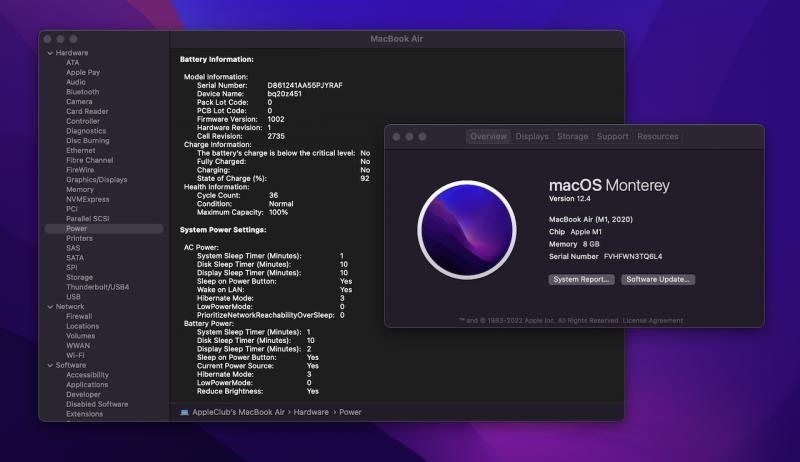The height and width of the screenshot is (462, 800).
Task: Select USB in the sidebar
Action: point(73,297)
